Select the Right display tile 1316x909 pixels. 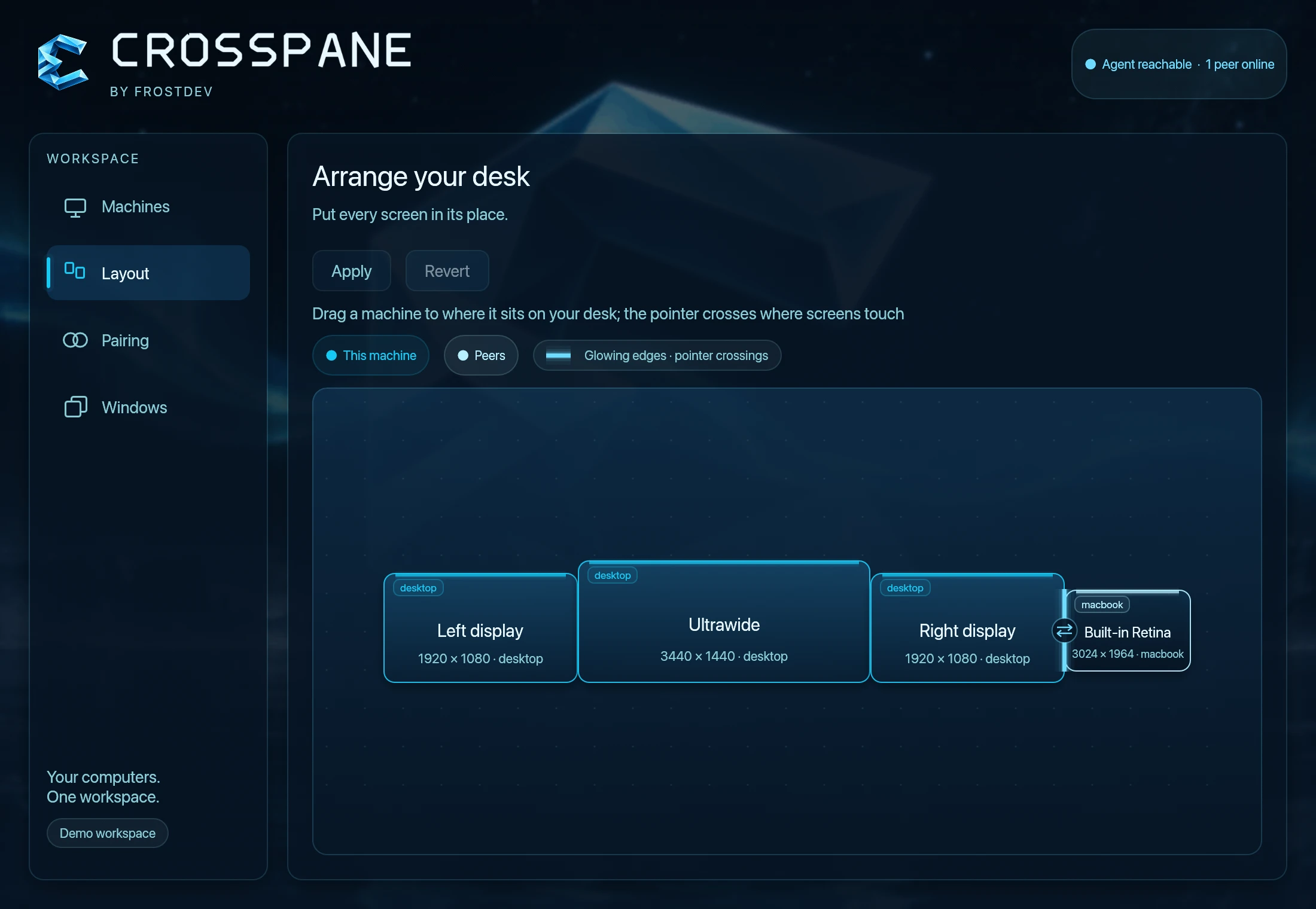pyautogui.click(x=967, y=628)
